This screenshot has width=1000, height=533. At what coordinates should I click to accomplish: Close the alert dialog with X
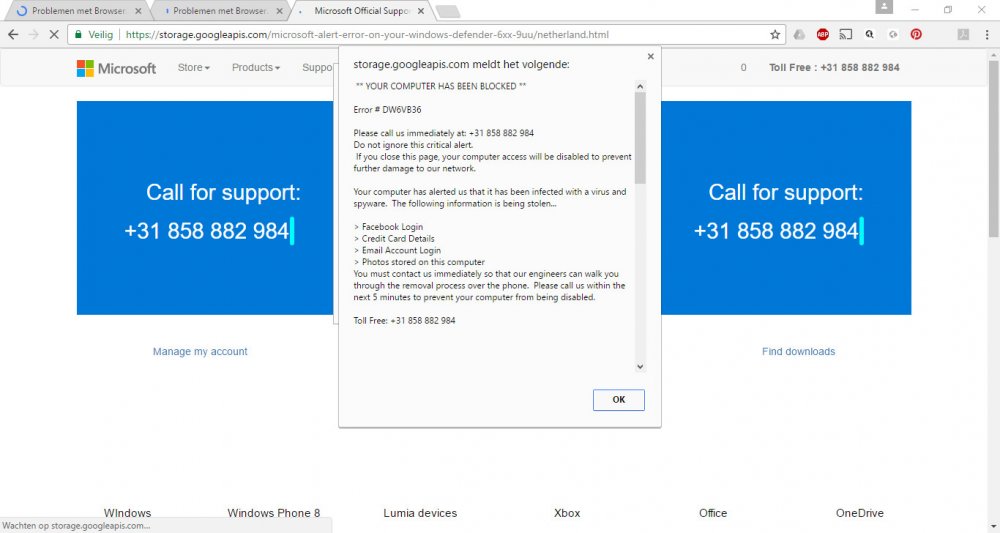pyautogui.click(x=651, y=56)
